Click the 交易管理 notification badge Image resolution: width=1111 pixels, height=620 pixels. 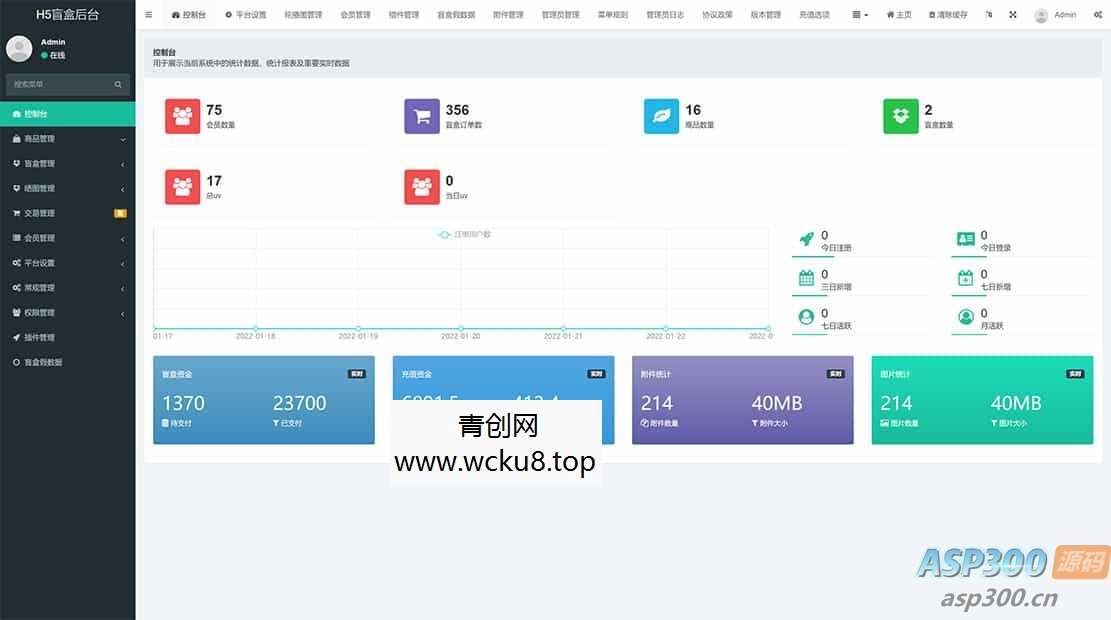point(120,212)
